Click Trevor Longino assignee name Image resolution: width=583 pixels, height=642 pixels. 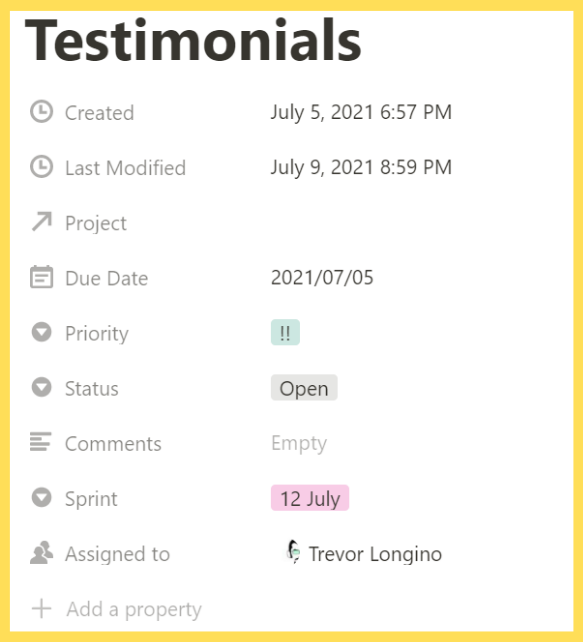click(375, 554)
